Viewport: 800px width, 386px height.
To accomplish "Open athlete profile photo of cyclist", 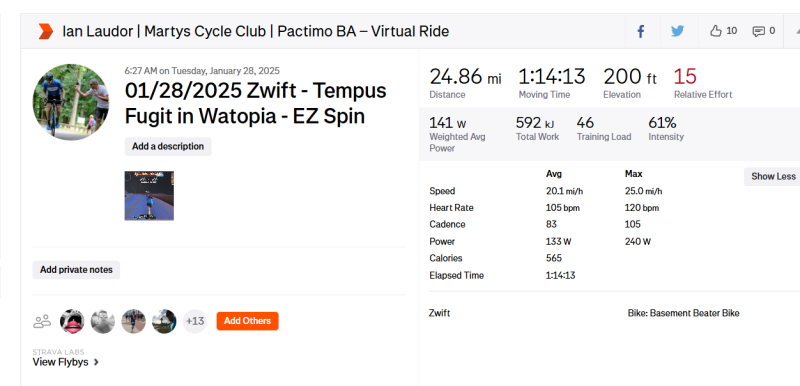I will (x=71, y=102).
